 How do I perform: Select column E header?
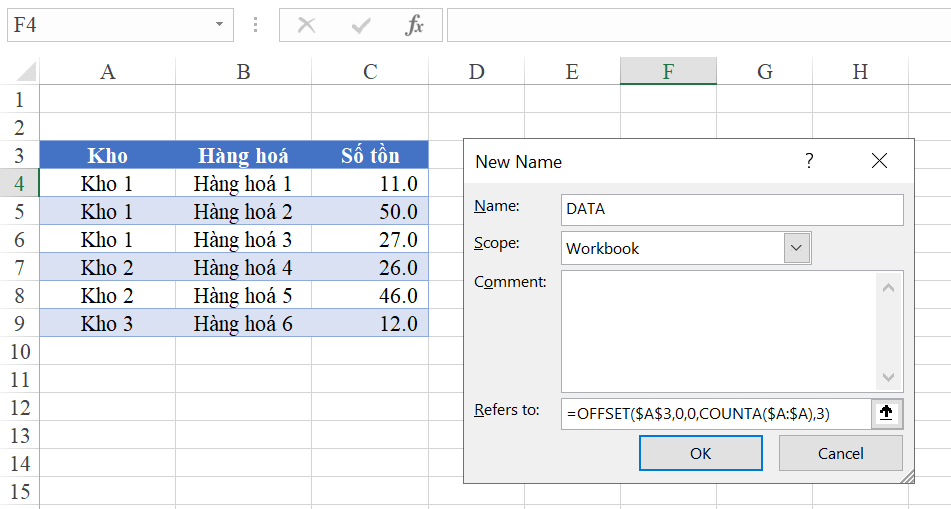pyautogui.click(x=573, y=72)
